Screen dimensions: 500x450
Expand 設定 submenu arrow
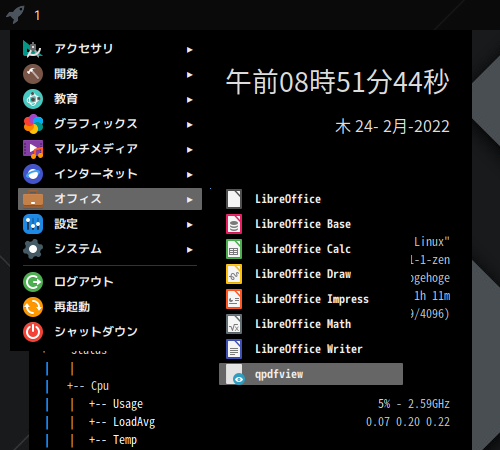point(190,225)
